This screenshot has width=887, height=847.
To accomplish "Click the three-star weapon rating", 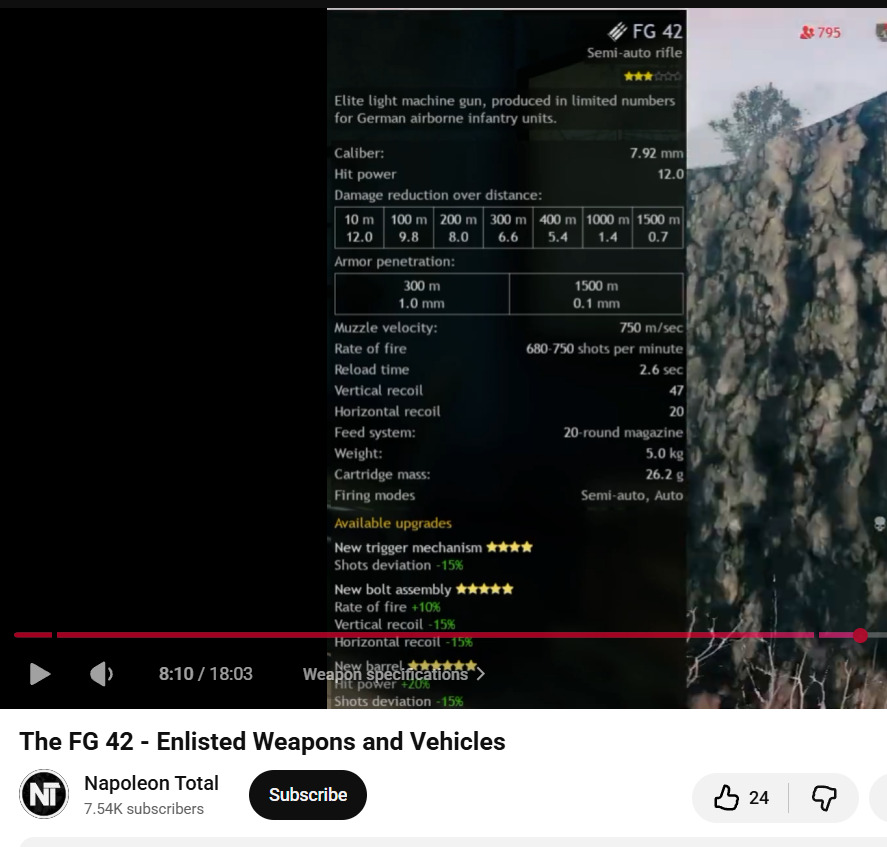I will point(652,76).
